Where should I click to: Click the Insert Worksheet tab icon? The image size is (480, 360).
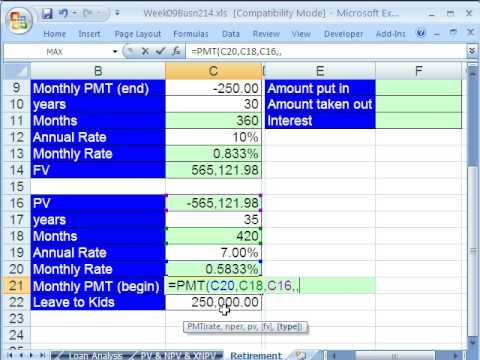tap(301, 355)
